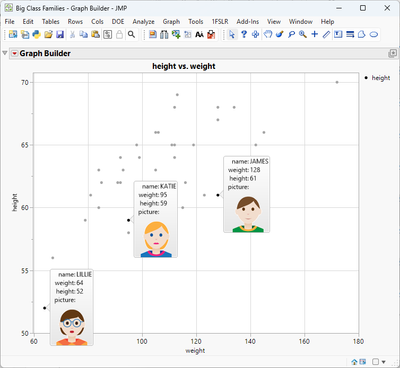Click the Python script toolbar icon

click(x=36, y=34)
